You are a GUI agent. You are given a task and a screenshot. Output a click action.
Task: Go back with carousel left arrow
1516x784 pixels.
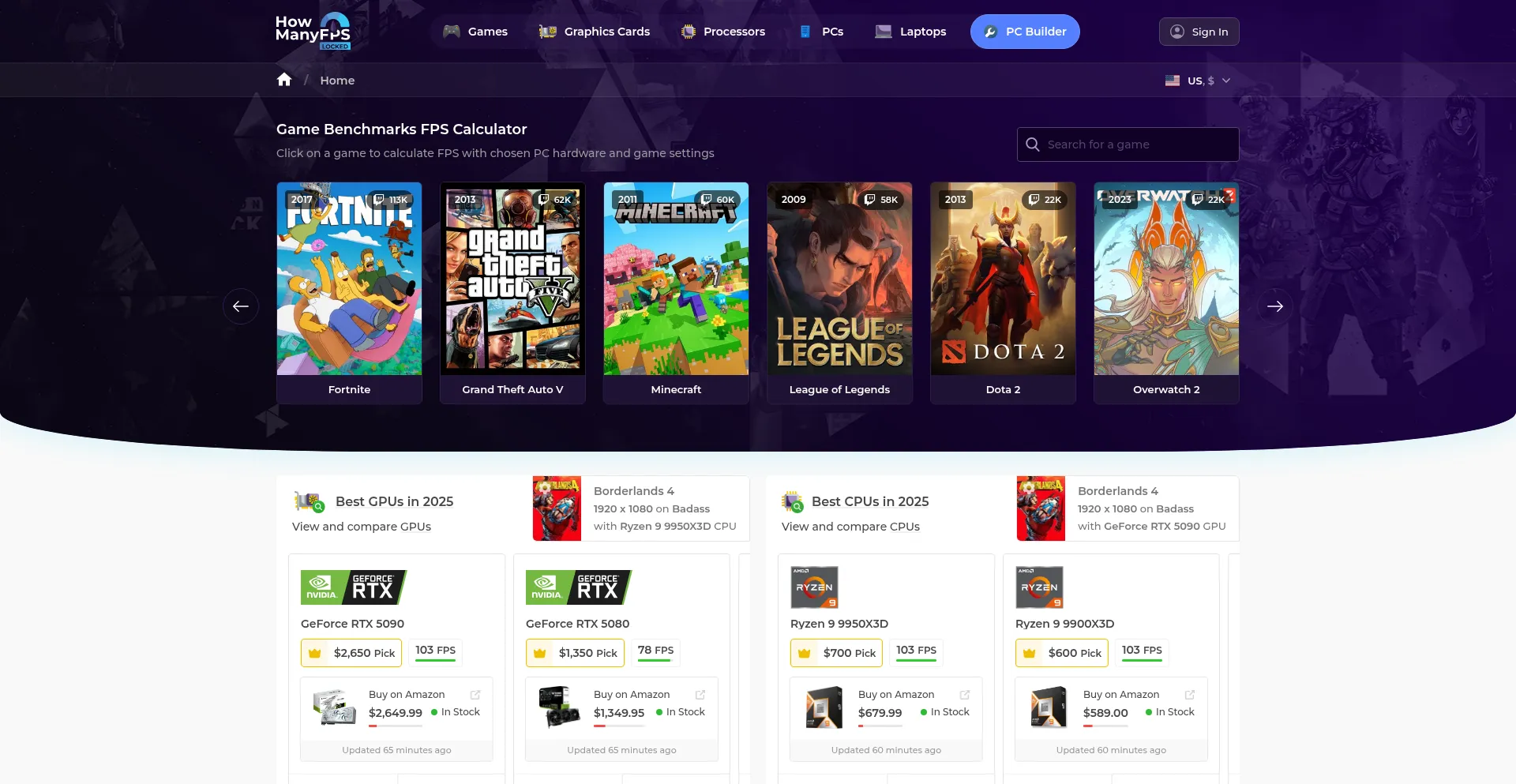(241, 306)
